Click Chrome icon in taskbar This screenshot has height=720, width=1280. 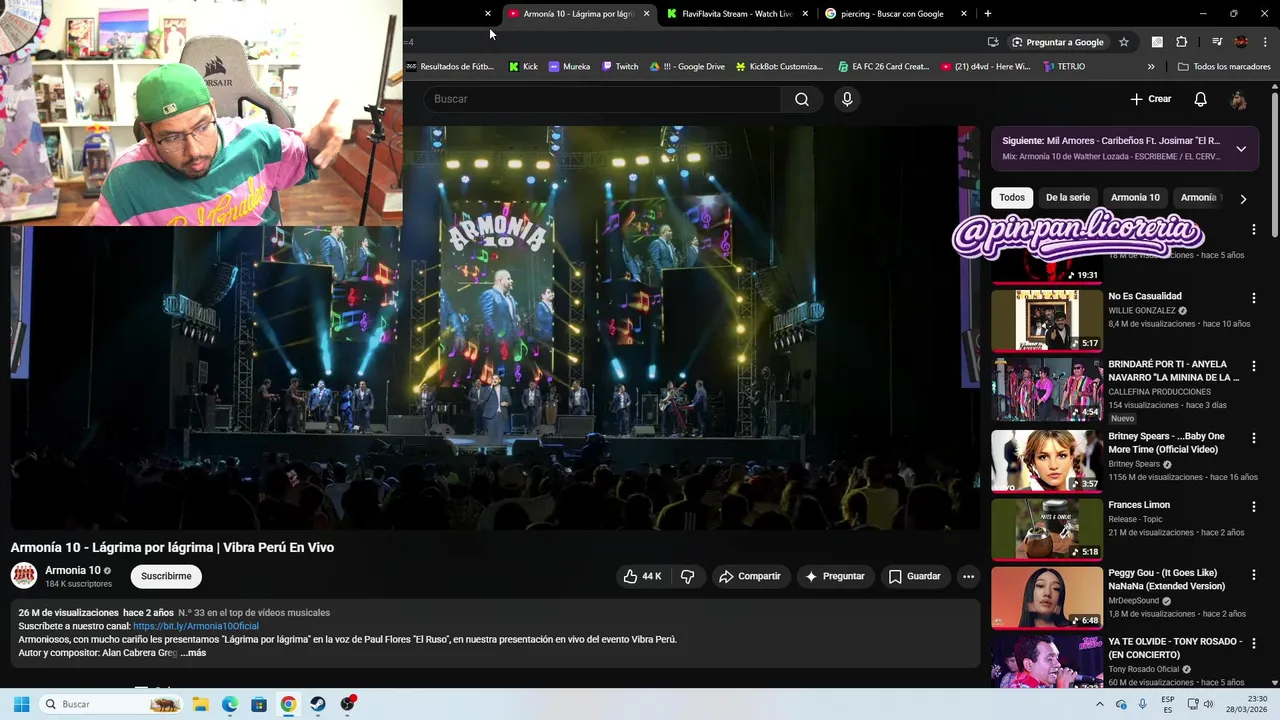pos(288,704)
